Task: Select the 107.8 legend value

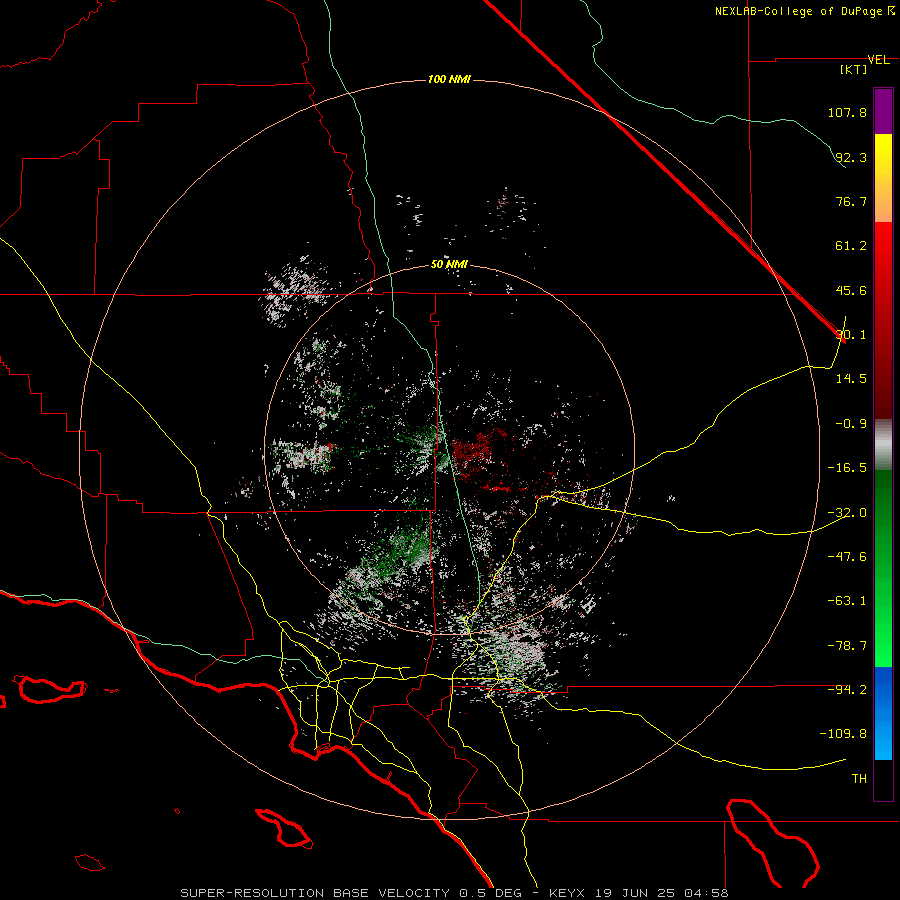Action: click(x=847, y=112)
